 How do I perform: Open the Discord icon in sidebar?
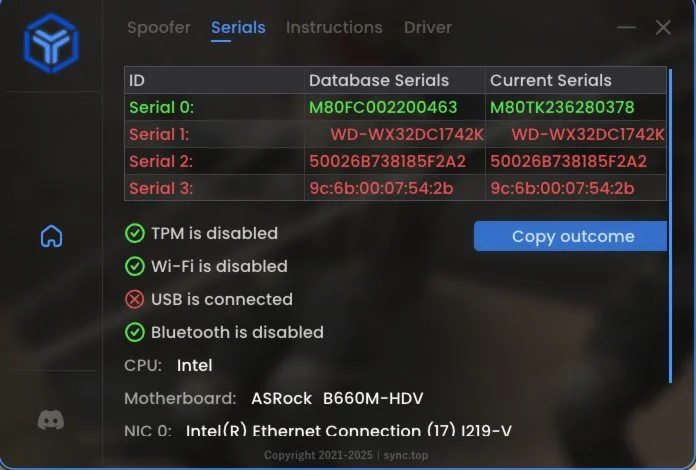point(51,420)
